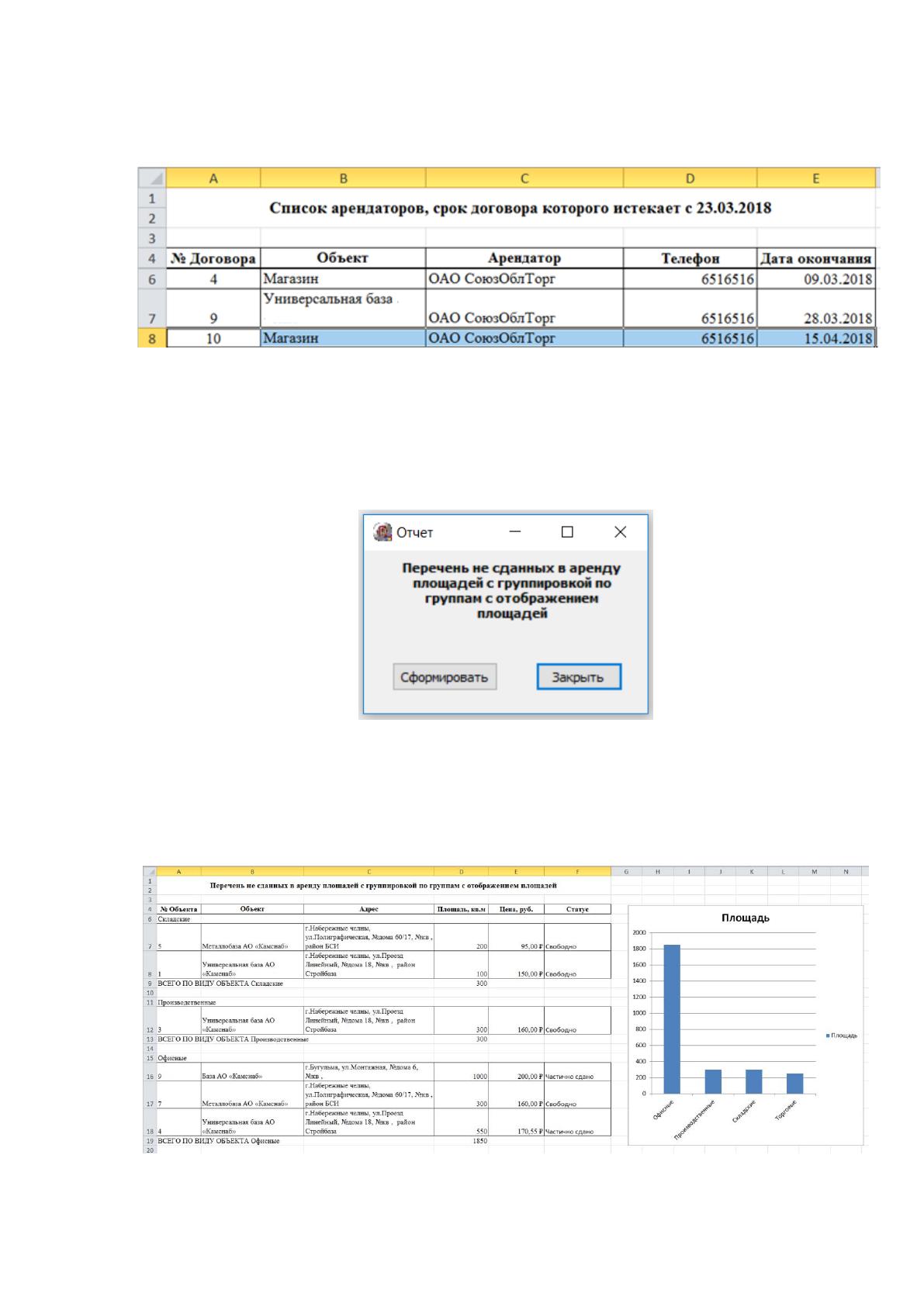Click the Офисные bar in the chart
Image resolution: width=924 pixels, height=1307 pixels.
(x=671, y=1019)
